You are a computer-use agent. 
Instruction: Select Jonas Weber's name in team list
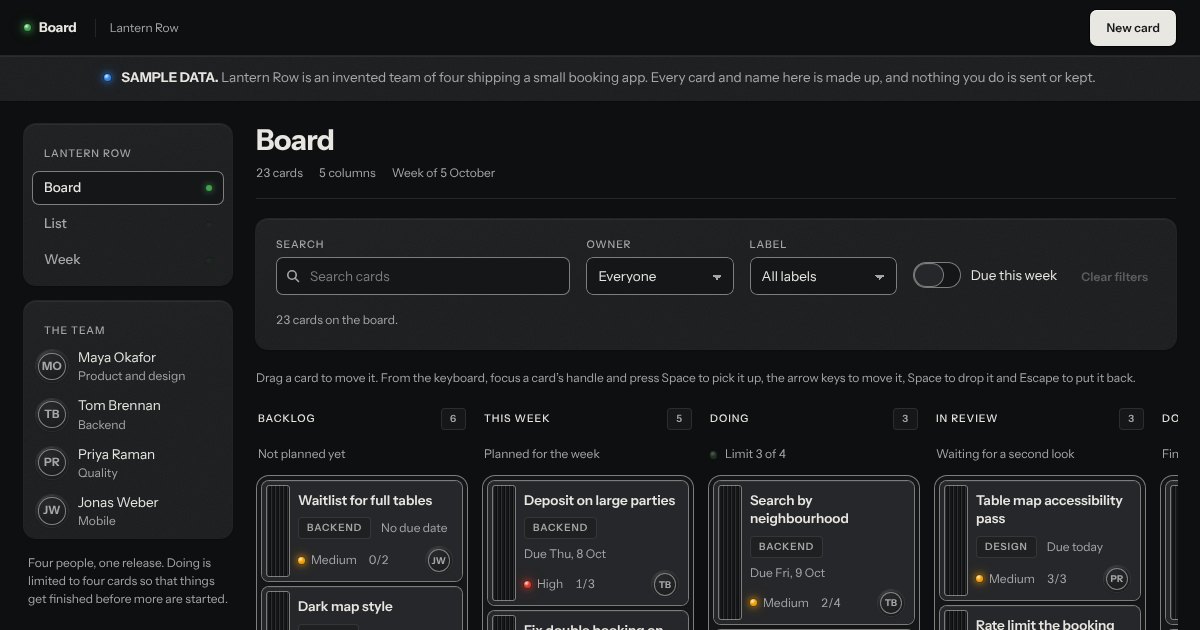(x=118, y=502)
